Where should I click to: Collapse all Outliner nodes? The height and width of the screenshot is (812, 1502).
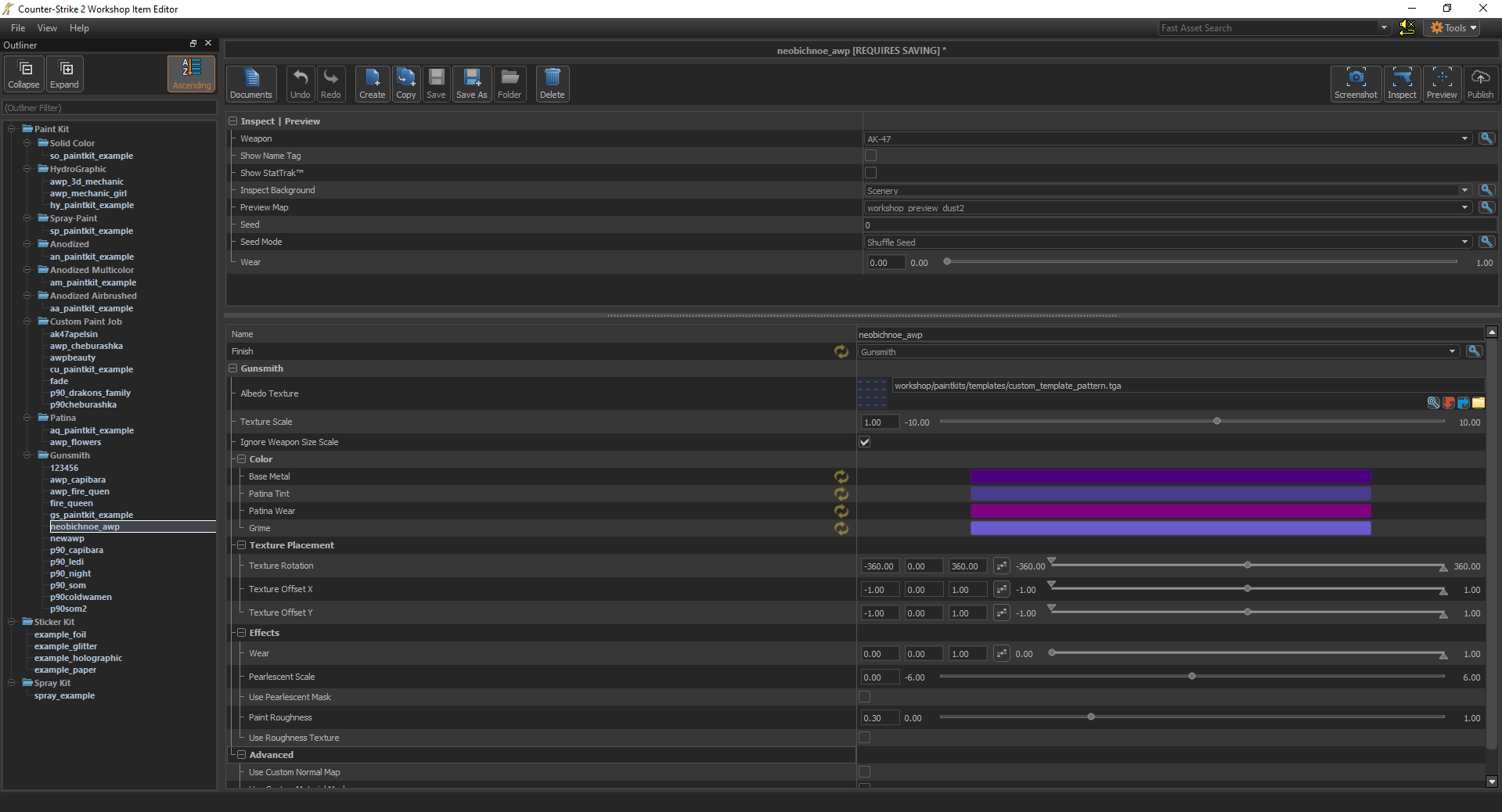pos(24,74)
